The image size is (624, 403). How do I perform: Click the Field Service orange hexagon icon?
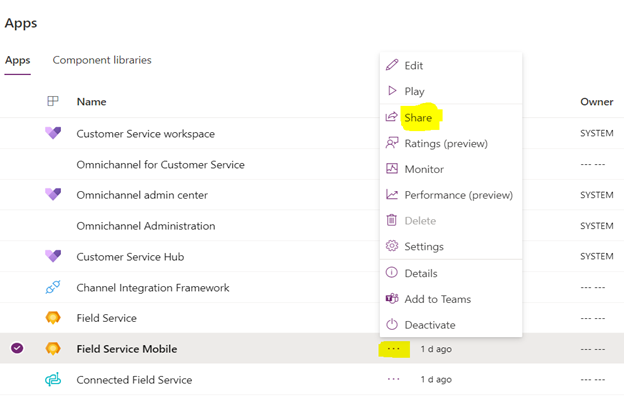tap(53, 317)
